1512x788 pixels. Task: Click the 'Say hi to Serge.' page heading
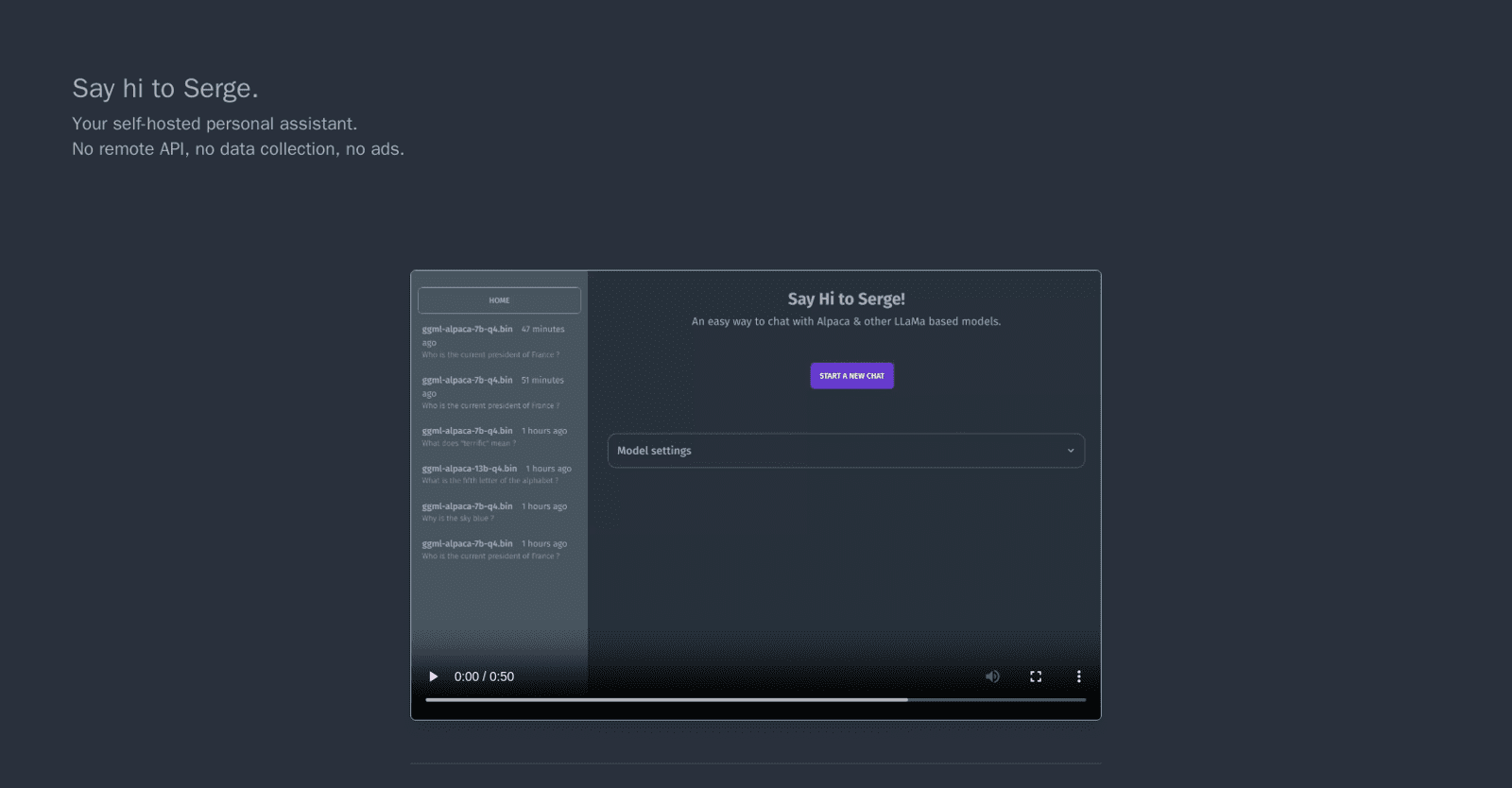coord(165,89)
